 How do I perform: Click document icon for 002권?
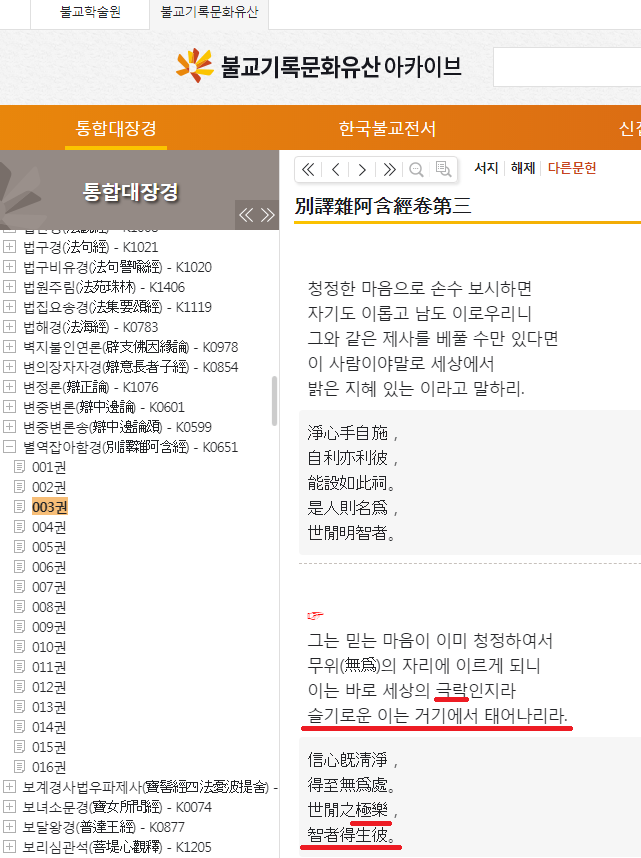coord(20,487)
